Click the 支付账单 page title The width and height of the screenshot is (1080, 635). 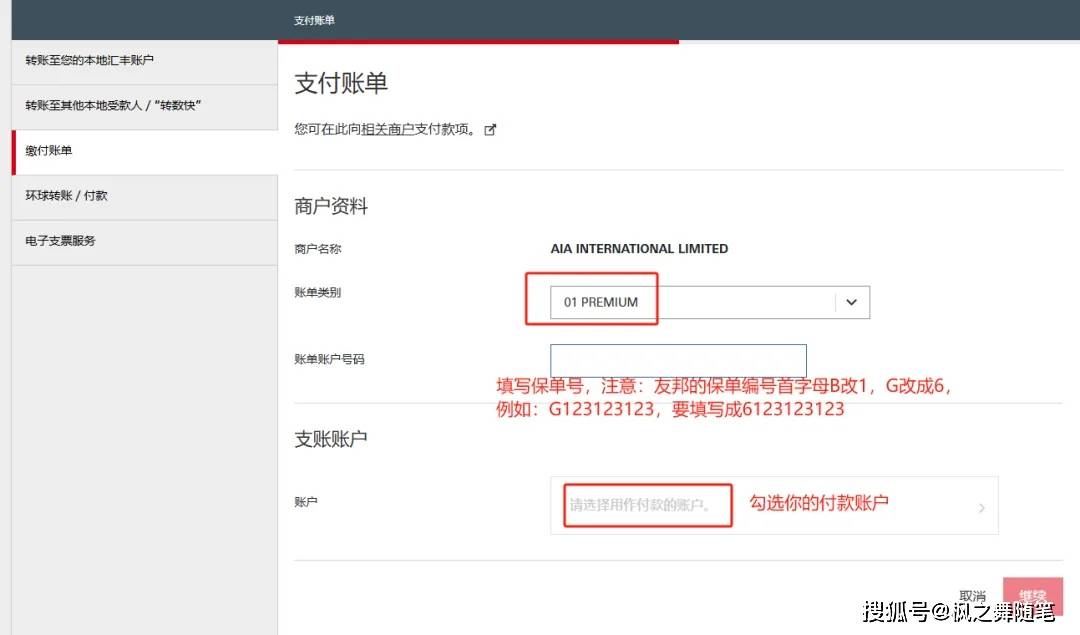click(341, 83)
